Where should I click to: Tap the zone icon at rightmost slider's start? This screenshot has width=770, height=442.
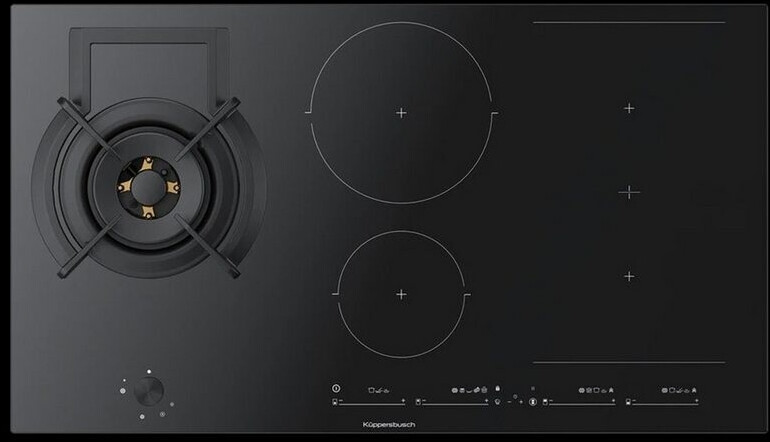(628, 402)
